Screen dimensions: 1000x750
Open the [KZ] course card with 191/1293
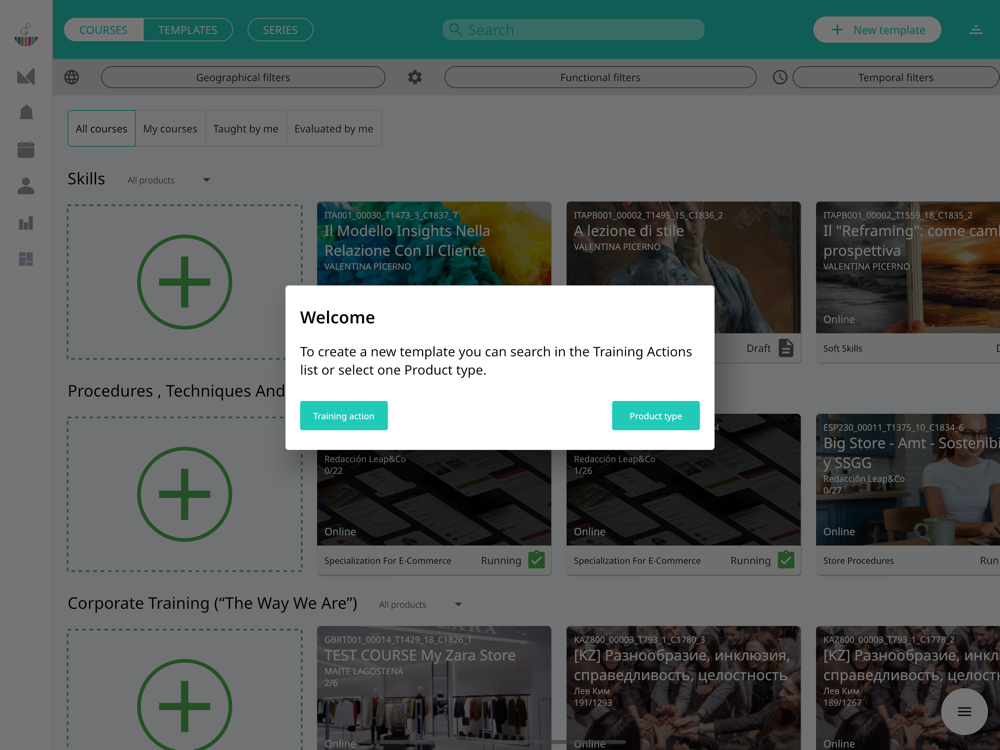[x=684, y=688]
